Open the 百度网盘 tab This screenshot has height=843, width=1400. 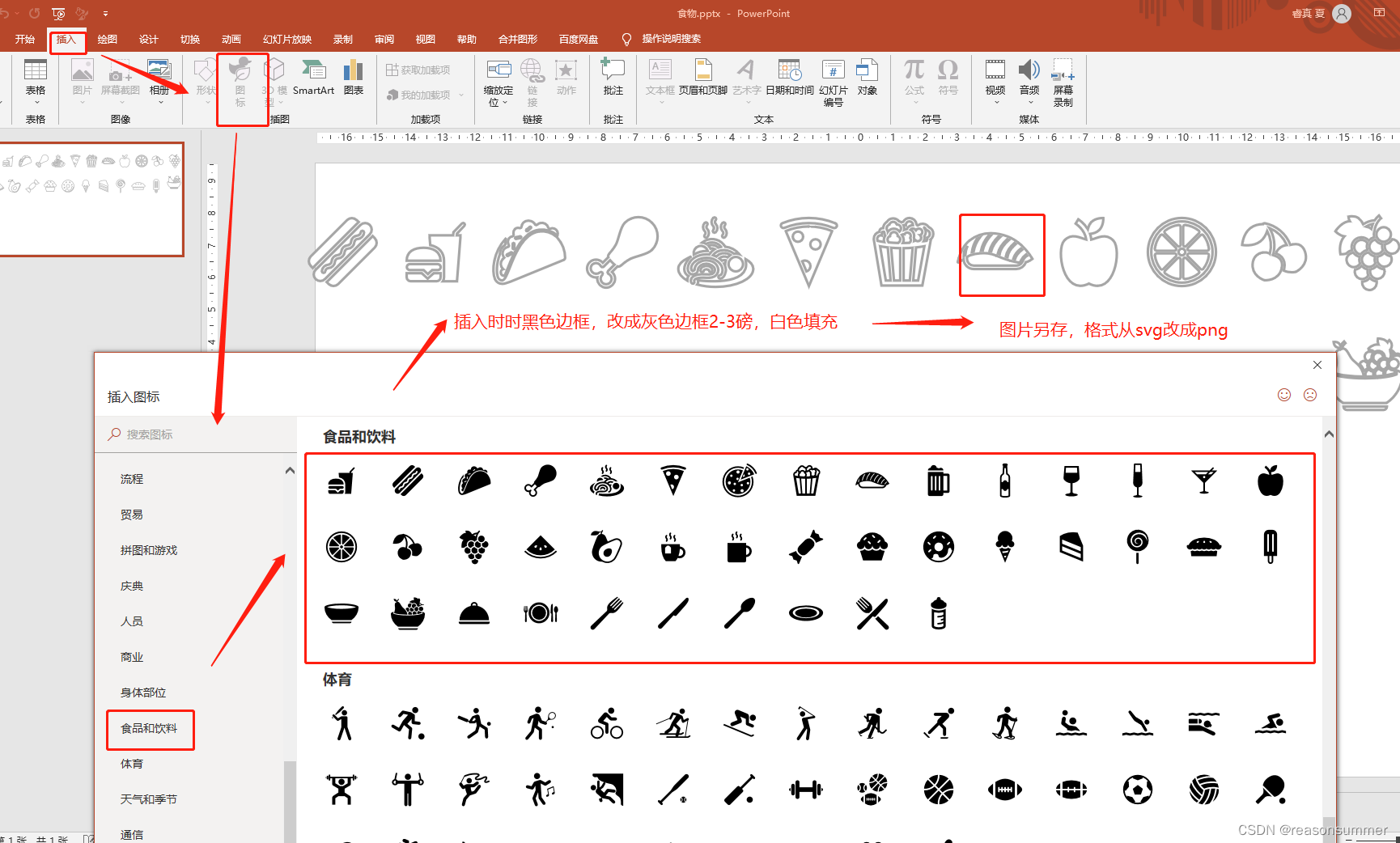pos(579,40)
